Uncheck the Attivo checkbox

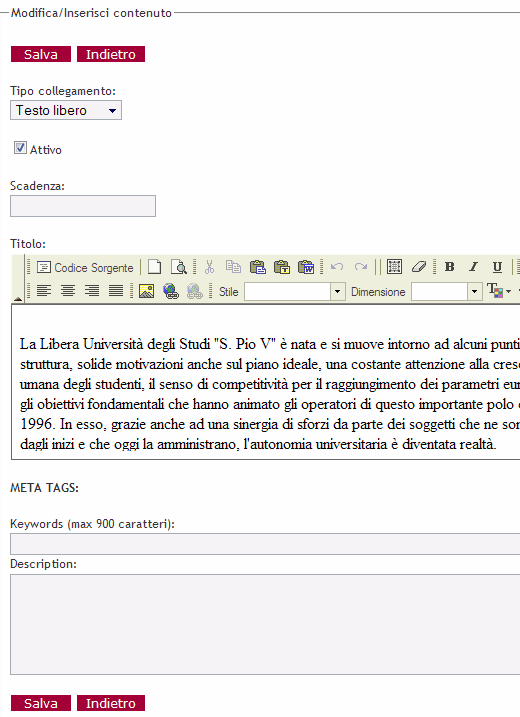(x=20, y=148)
